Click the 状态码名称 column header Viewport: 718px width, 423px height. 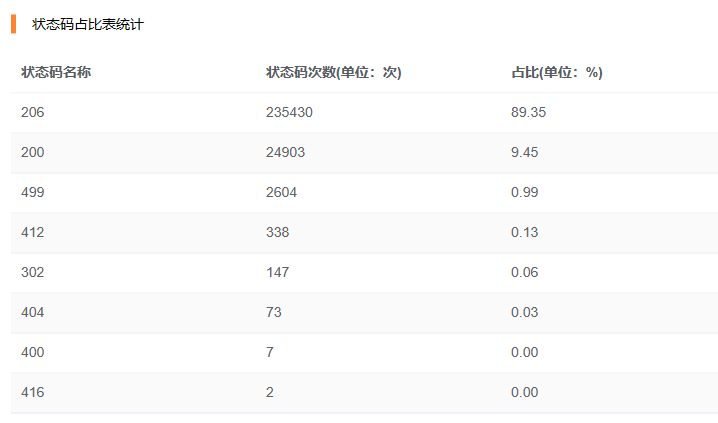[57, 73]
